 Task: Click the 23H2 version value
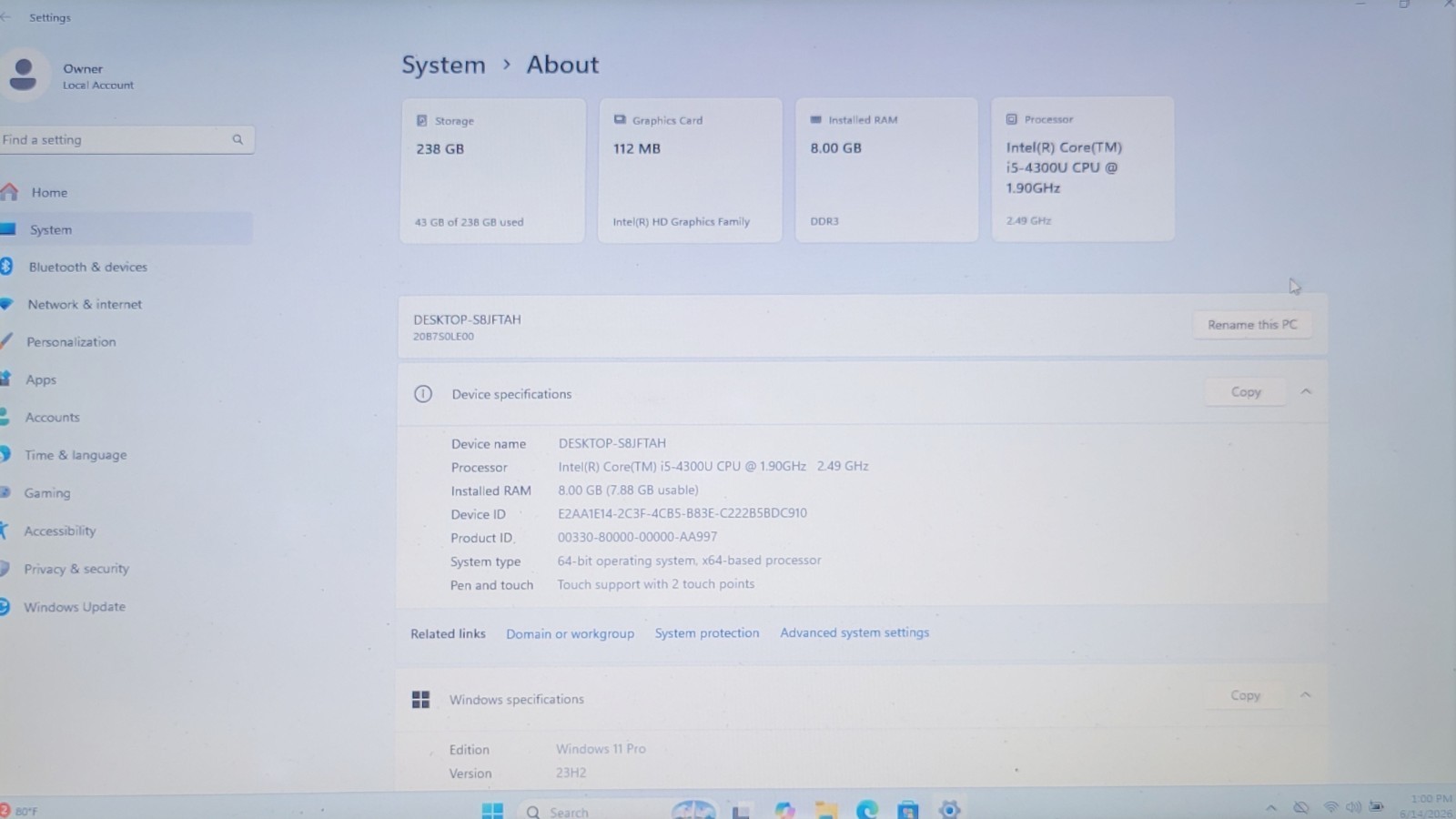coord(571,773)
